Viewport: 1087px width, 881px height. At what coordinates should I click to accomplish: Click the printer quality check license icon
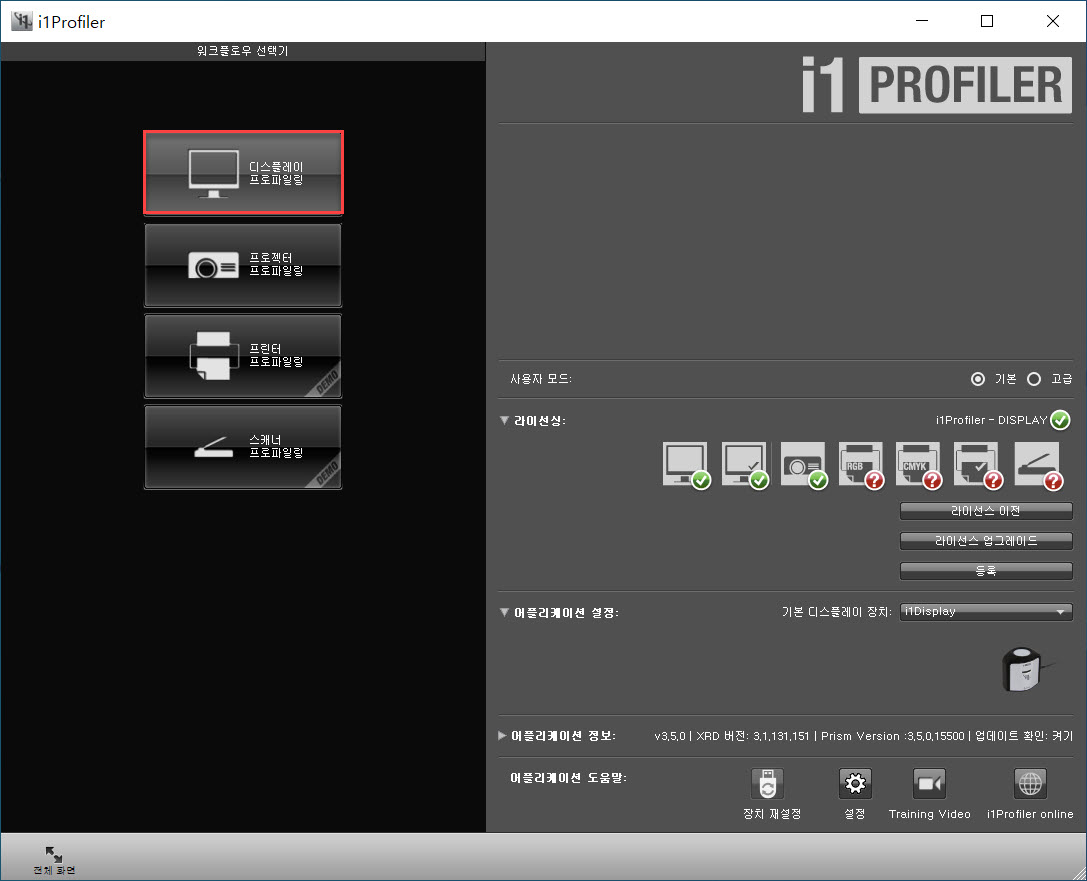pyautogui.click(x=978, y=465)
